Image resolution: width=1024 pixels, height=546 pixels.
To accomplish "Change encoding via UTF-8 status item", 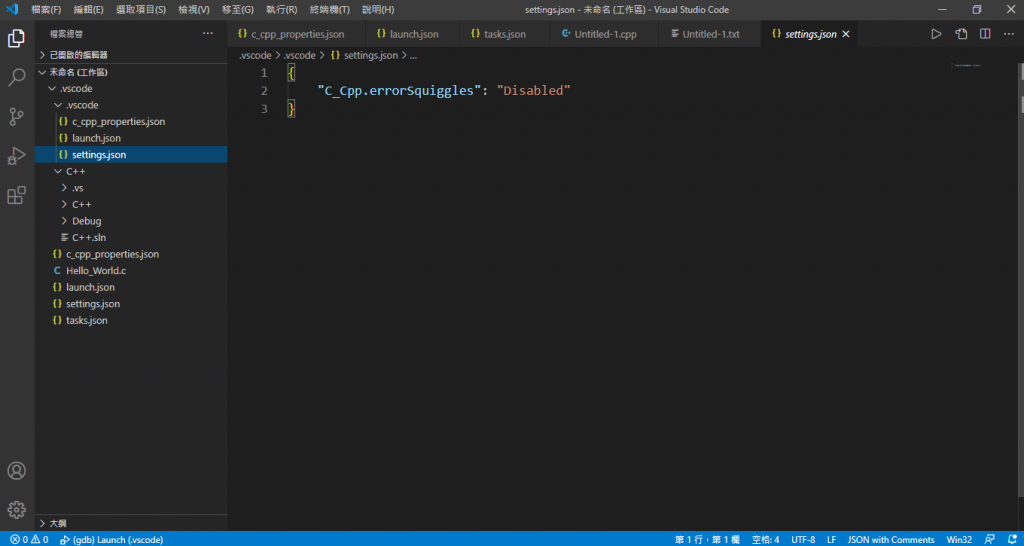I will click(x=803, y=539).
